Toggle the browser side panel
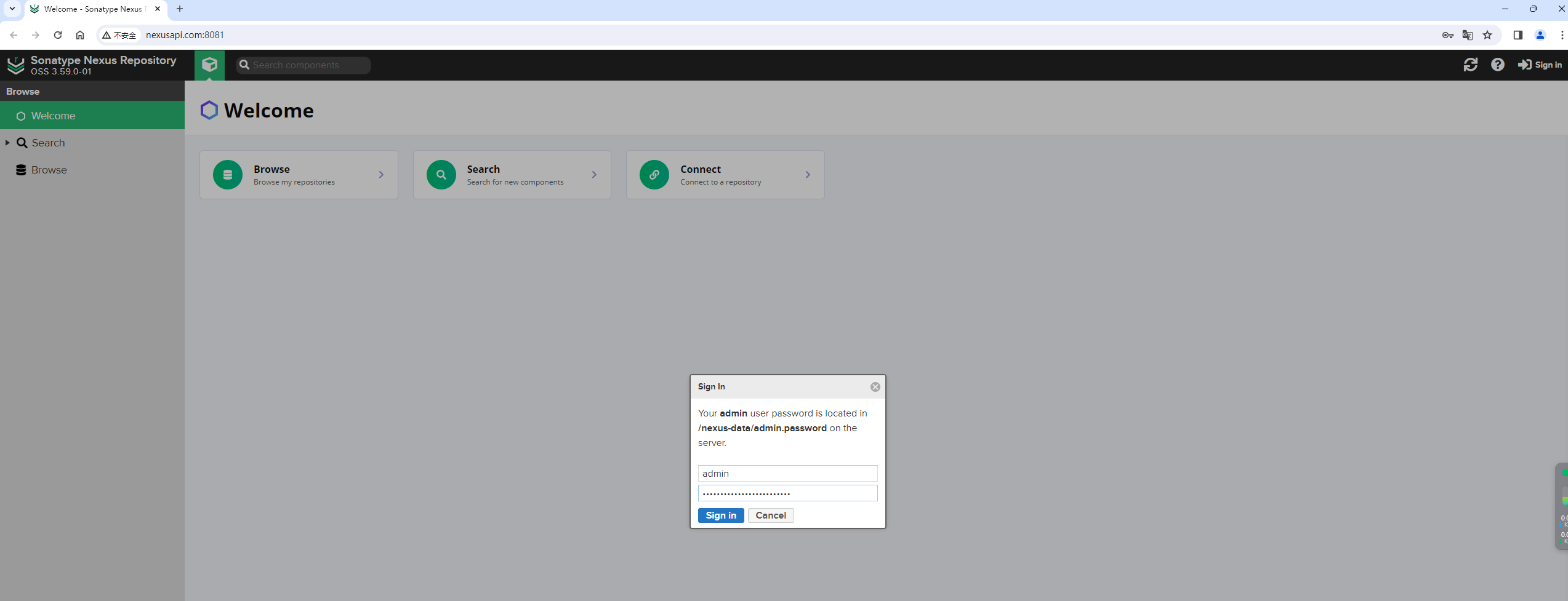Screen dimensions: 1568x601 1518,35
